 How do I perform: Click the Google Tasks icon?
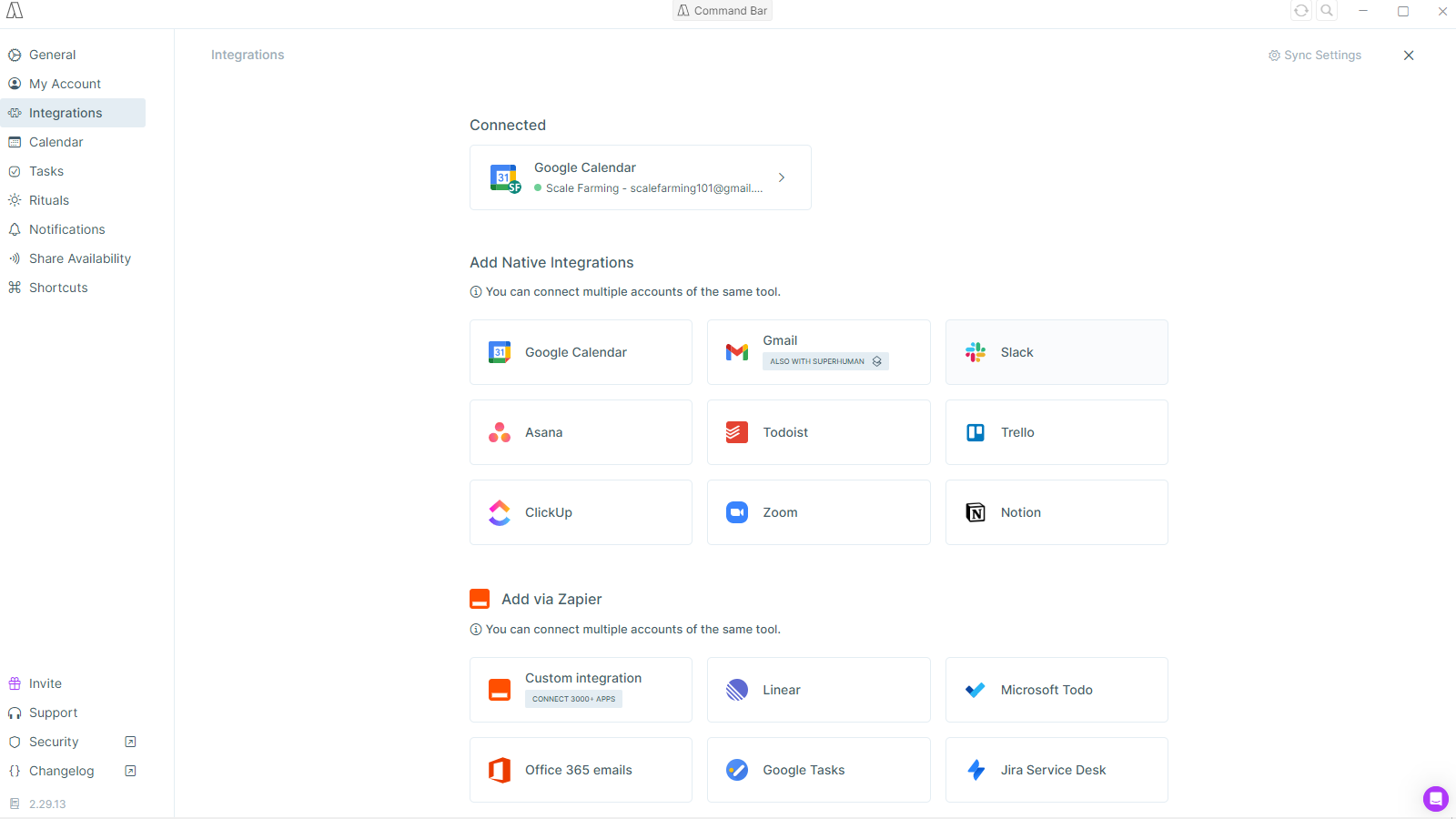737,770
